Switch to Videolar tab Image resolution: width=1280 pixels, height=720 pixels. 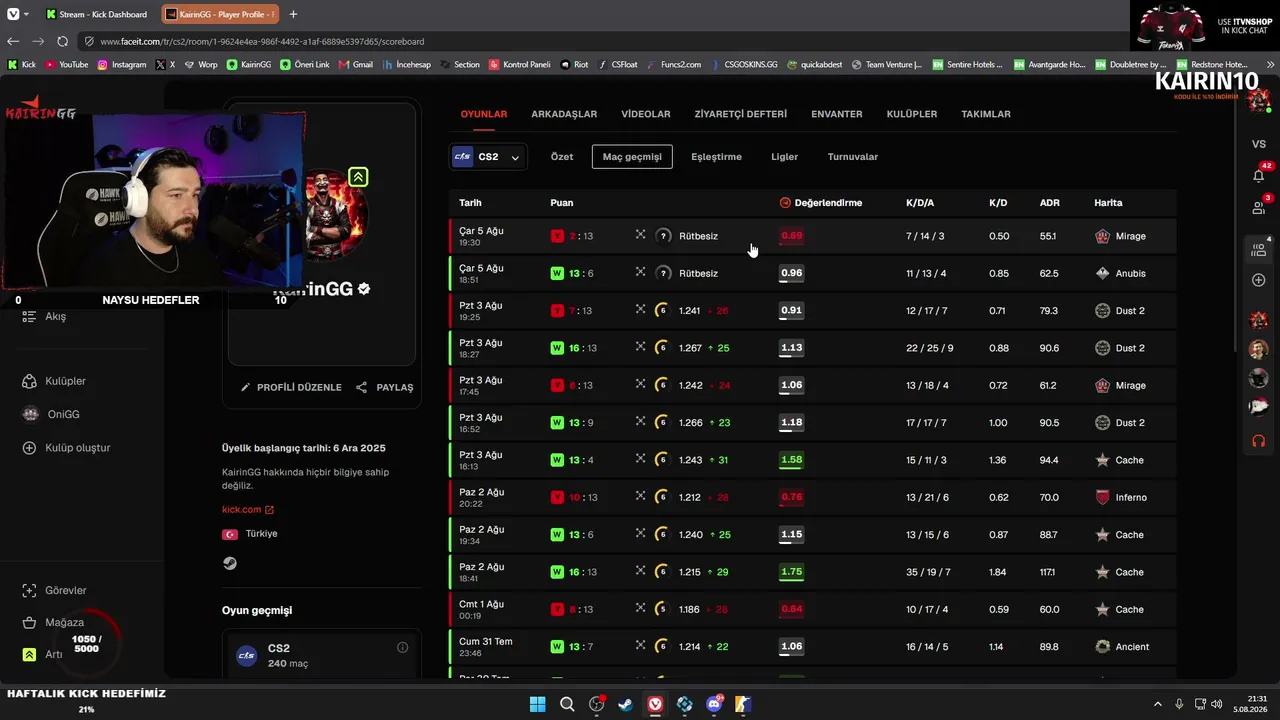point(646,114)
